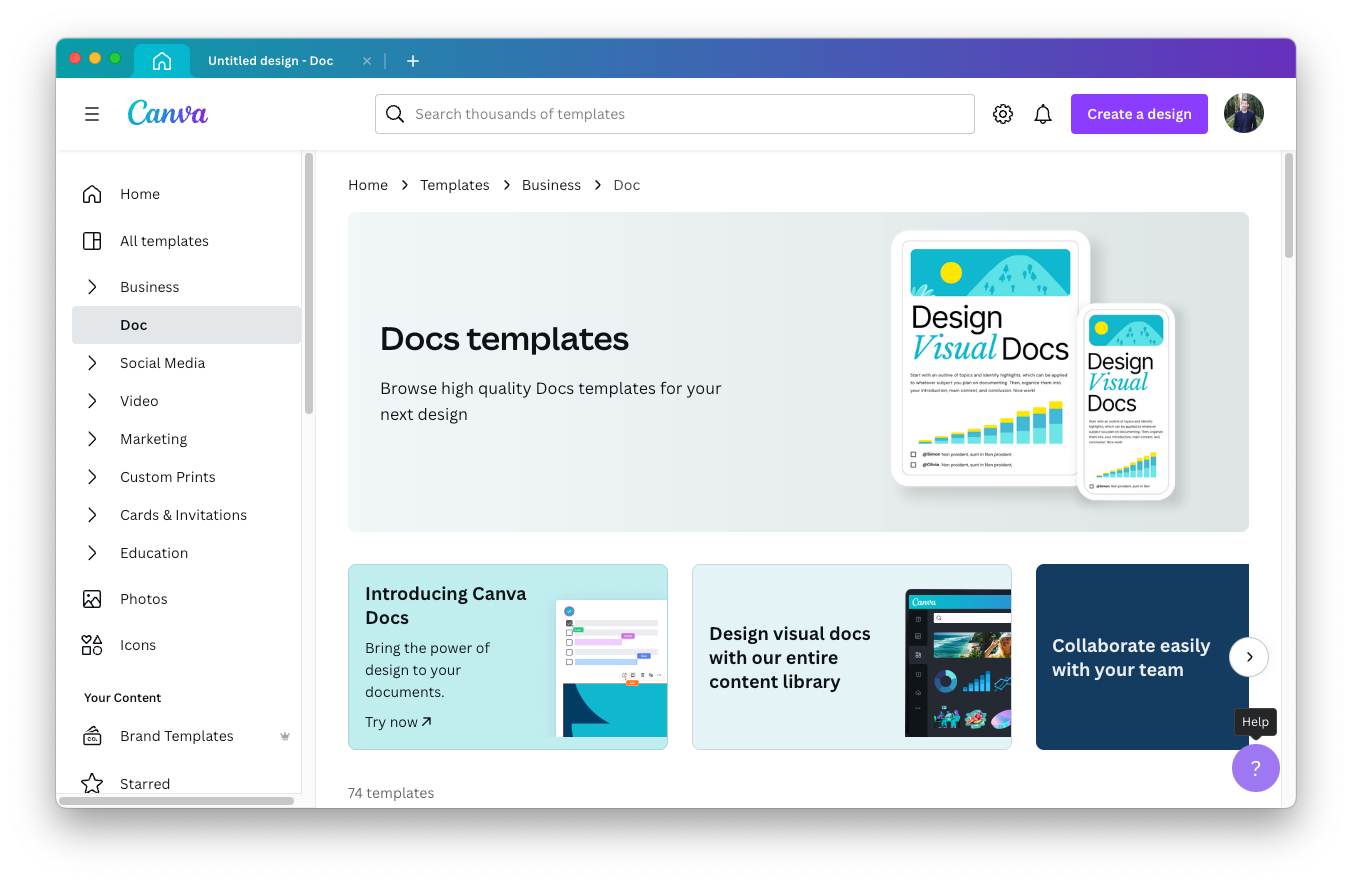Open notifications bell icon

point(1043,114)
